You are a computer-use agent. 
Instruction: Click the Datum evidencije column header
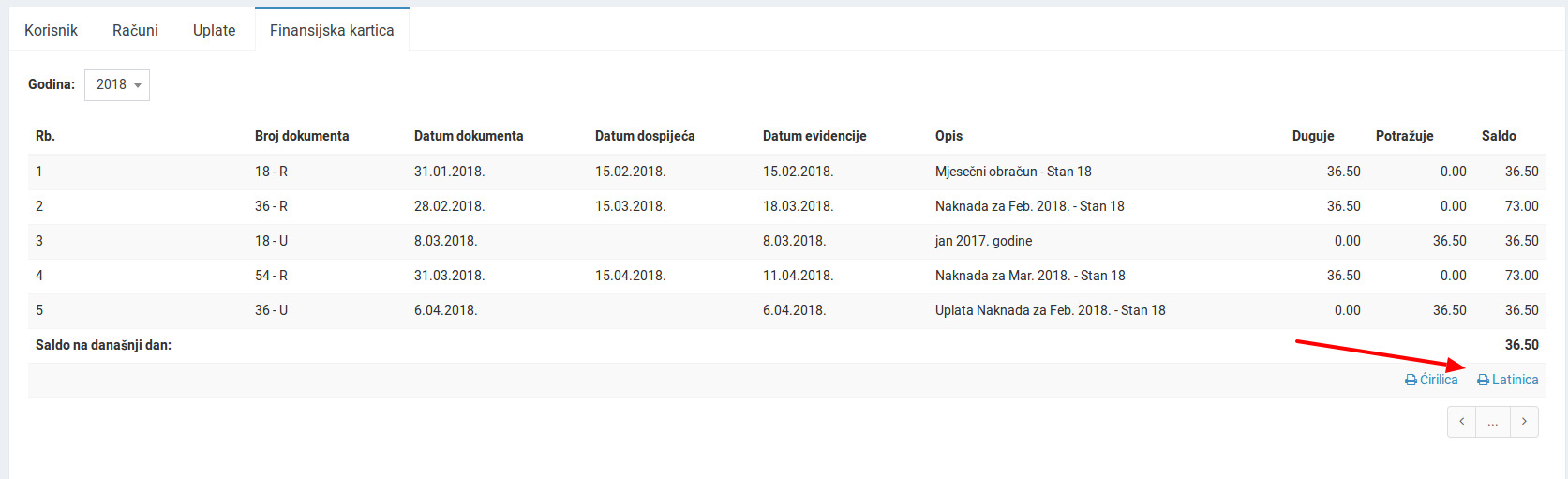814,136
